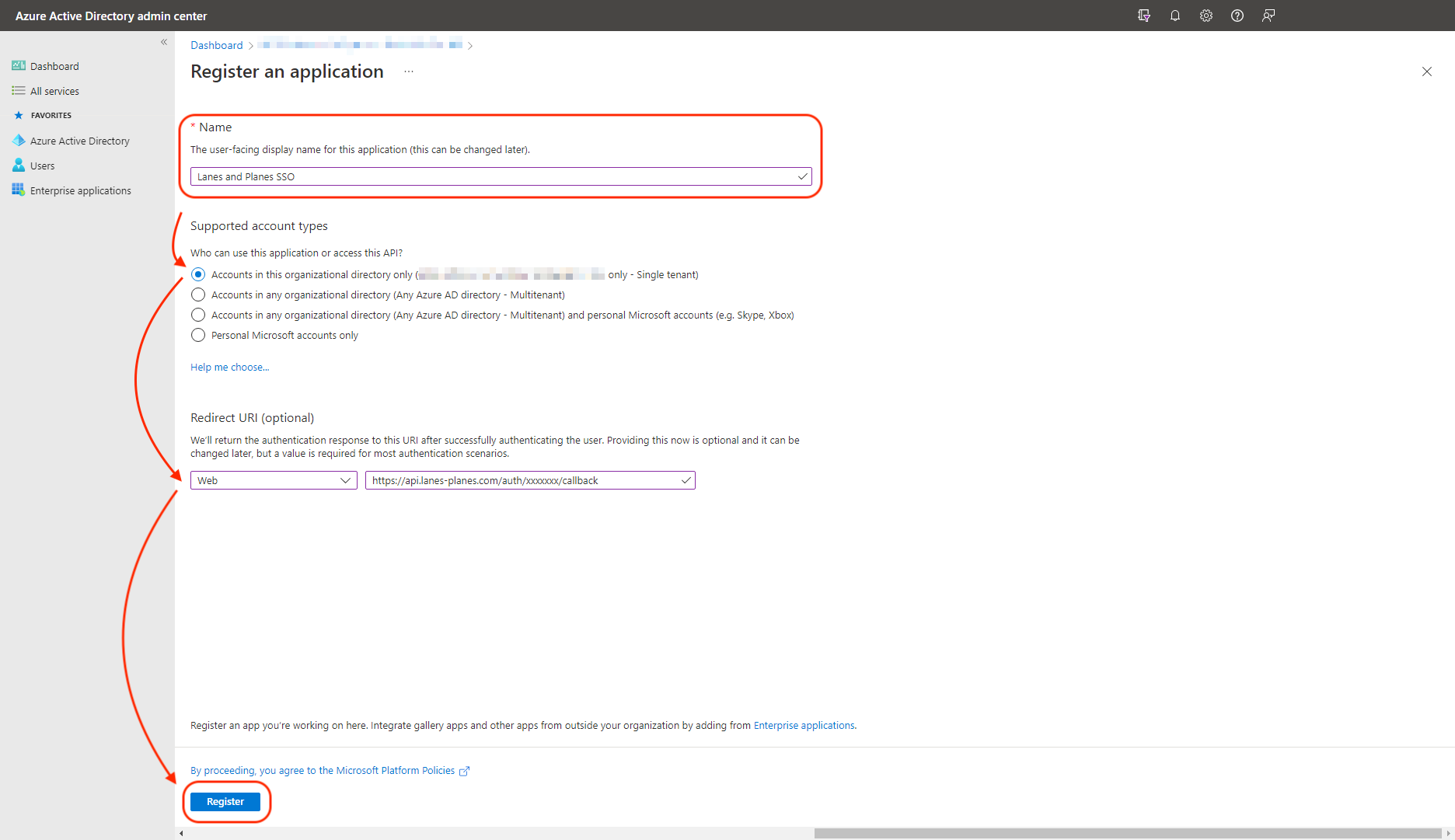
Task: Collapse the left navigation menu
Action: click(x=164, y=42)
